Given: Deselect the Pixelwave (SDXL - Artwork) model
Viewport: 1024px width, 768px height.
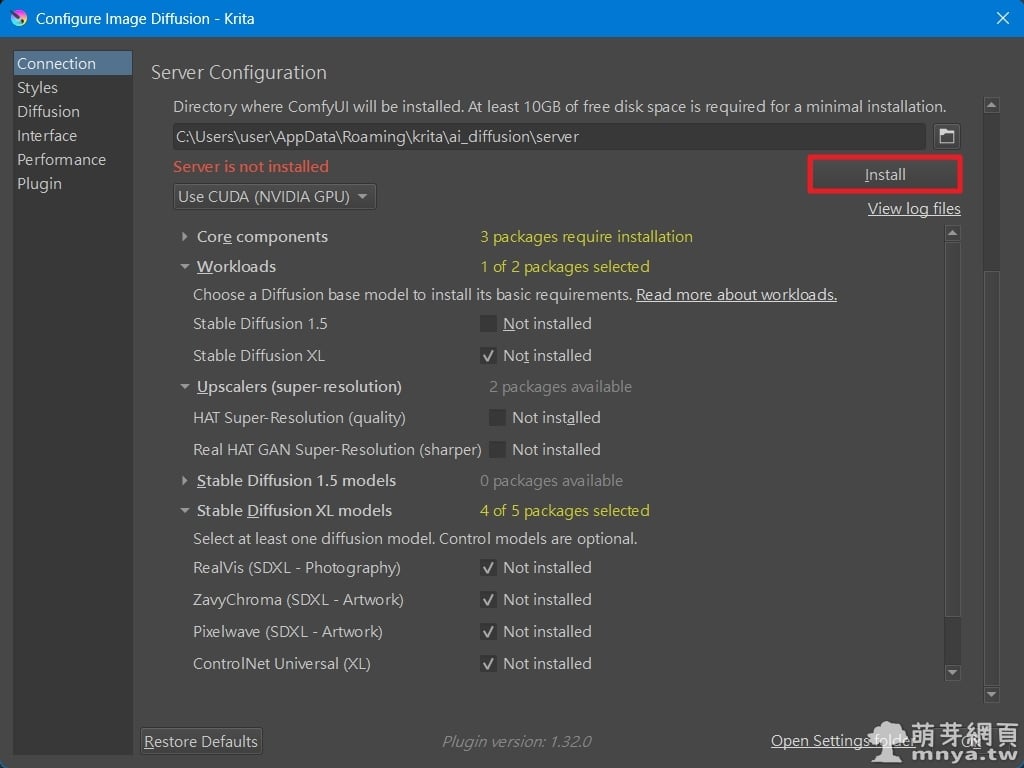Looking at the screenshot, I should [488, 632].
